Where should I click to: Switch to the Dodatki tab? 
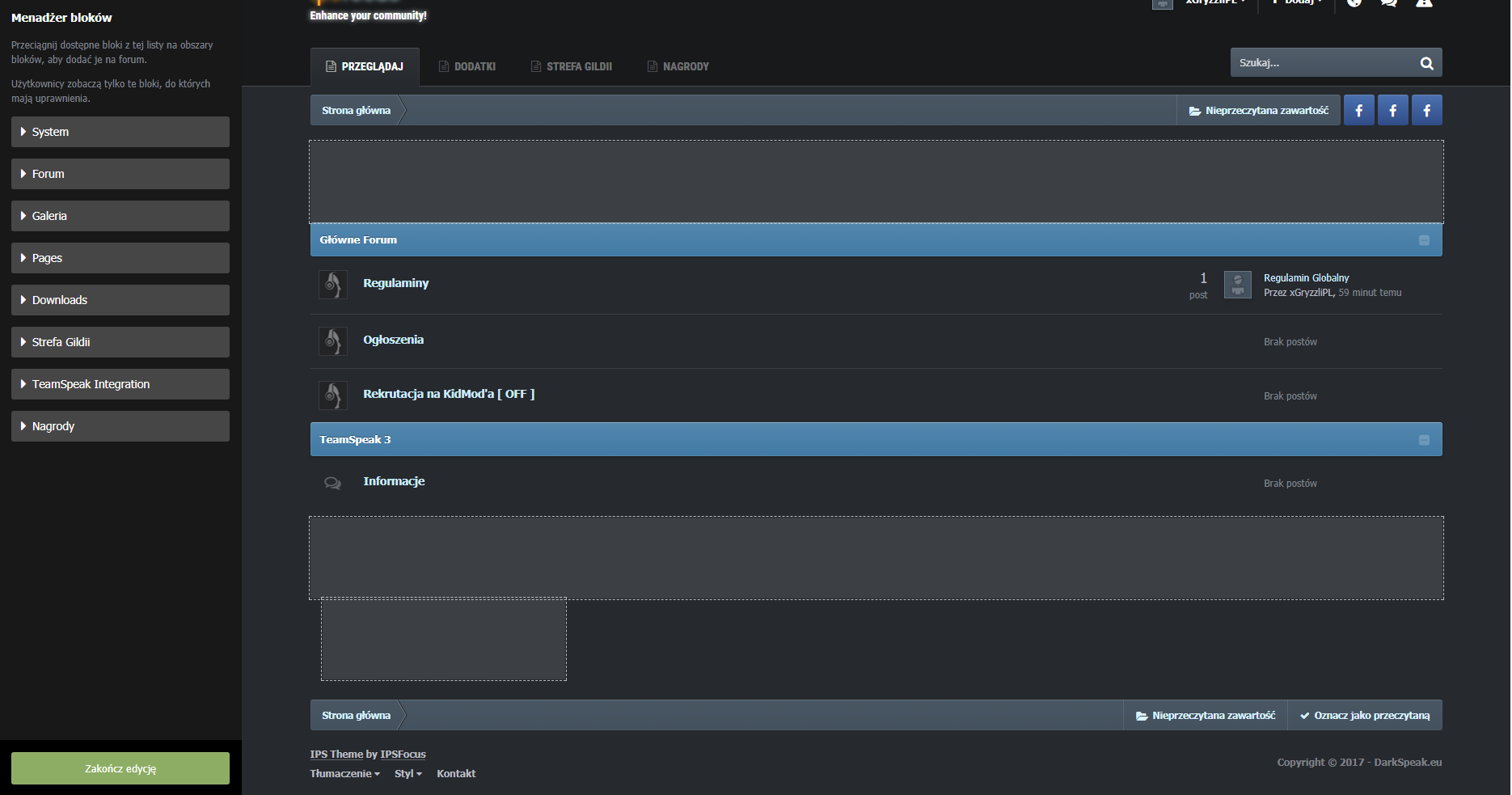[467, 66]
